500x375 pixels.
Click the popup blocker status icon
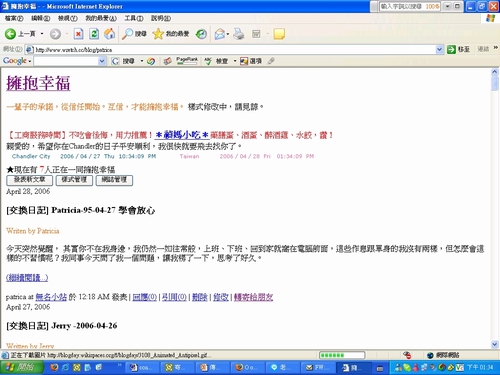point(407,355)
